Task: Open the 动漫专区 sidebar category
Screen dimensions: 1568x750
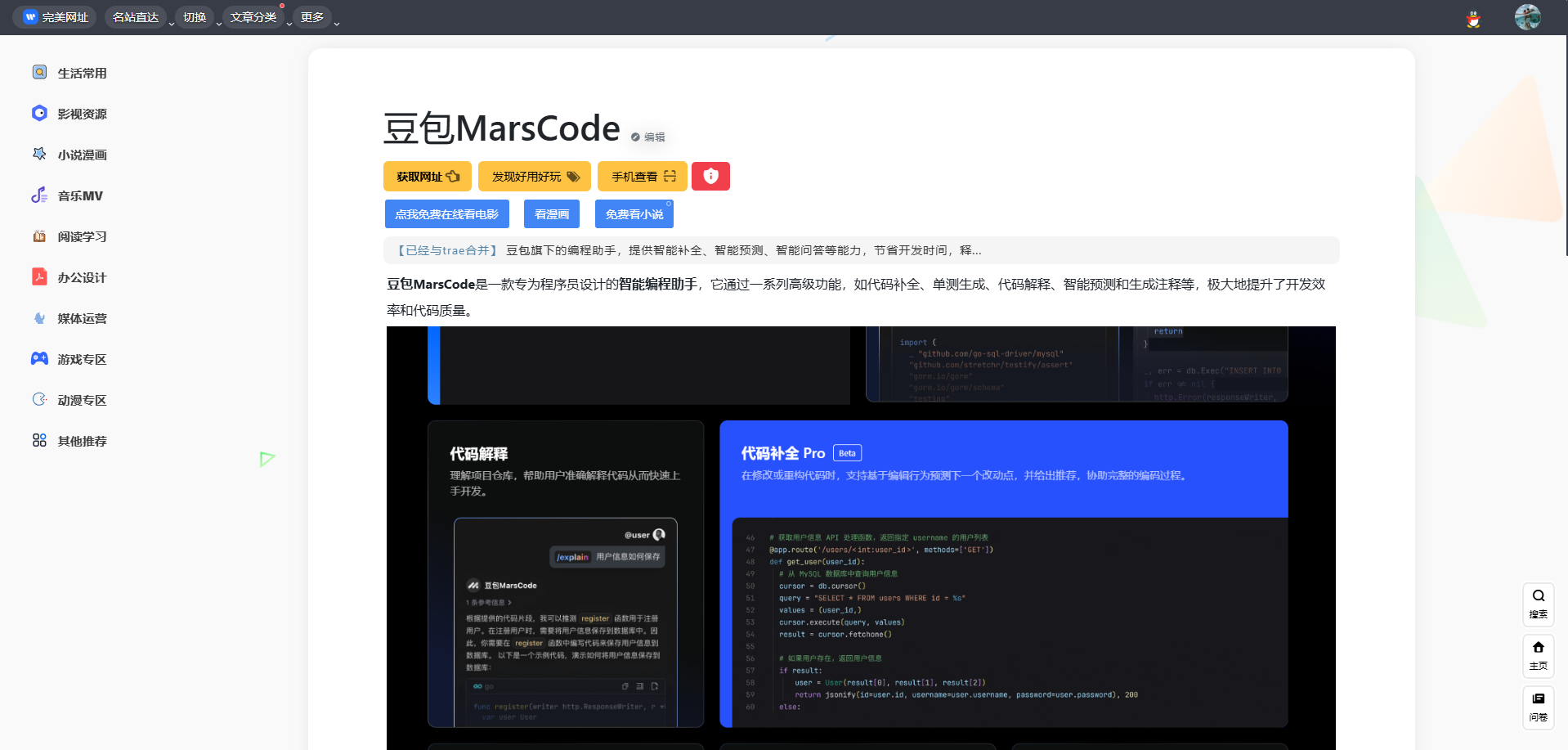Action: click(69, 400)
